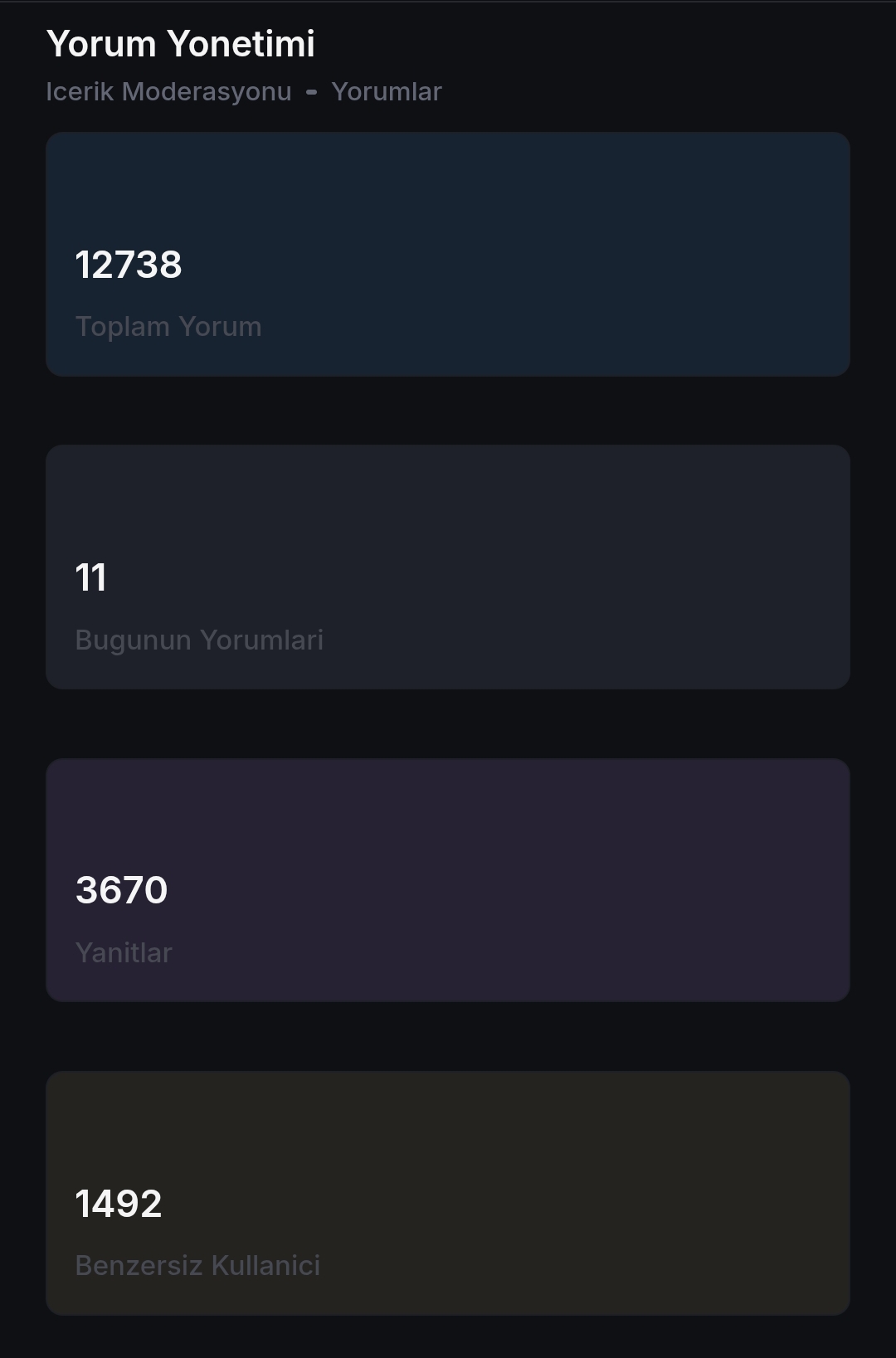Select the 3670 replies count value

pyautogui.click(x=121, y=890)
